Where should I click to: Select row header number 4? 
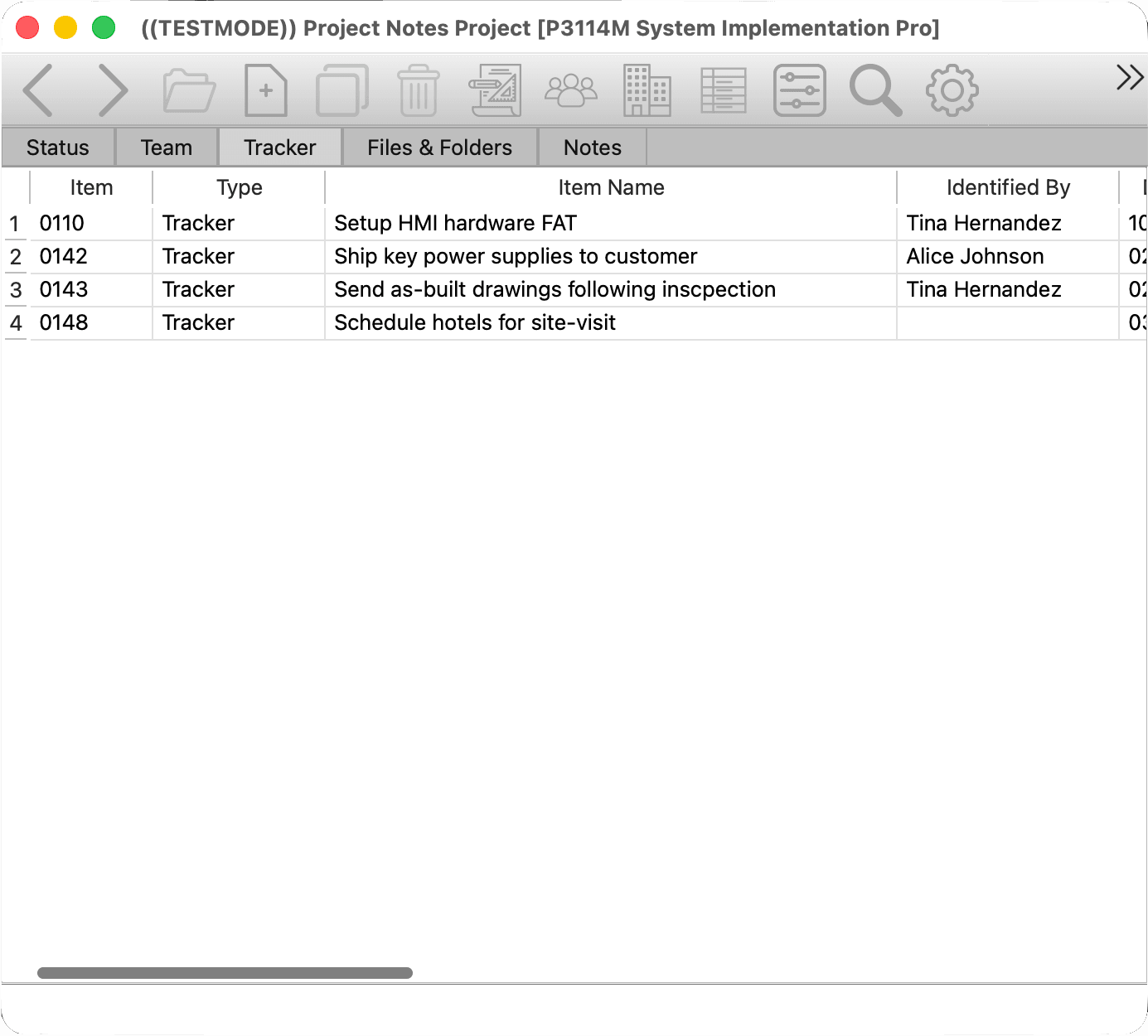(x=16, y=323)
